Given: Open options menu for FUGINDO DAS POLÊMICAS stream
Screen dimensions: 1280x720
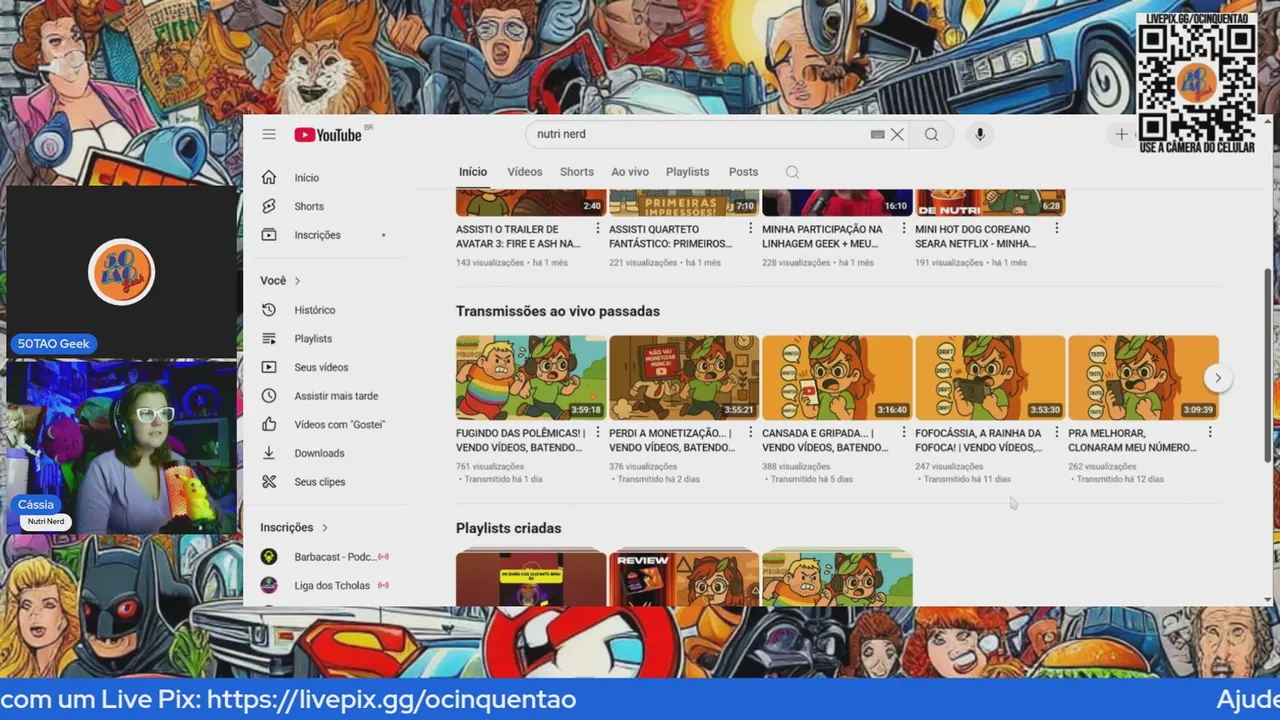Looking at the screenshot, I should click(x=598, y=433).
